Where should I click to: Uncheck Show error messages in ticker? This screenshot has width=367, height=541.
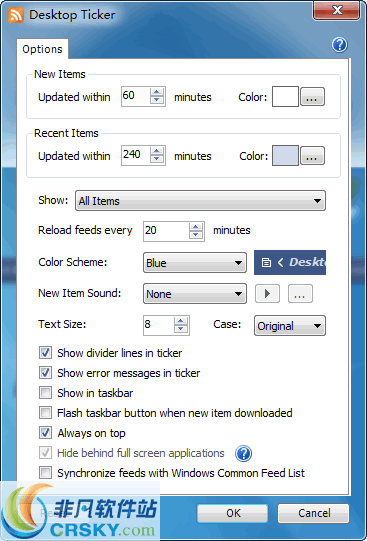pos(46,373)
